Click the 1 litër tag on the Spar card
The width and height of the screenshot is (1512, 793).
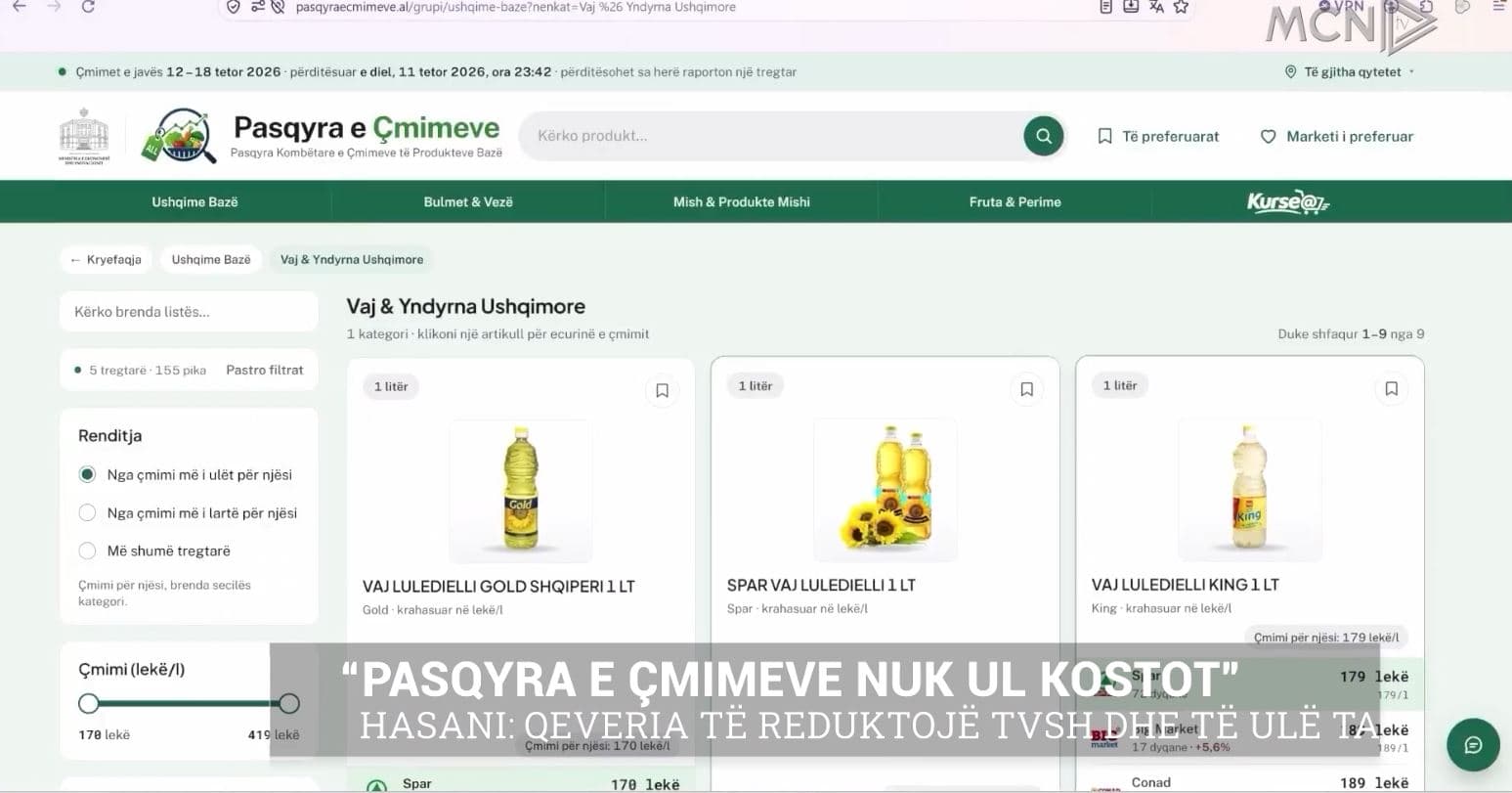756,385
